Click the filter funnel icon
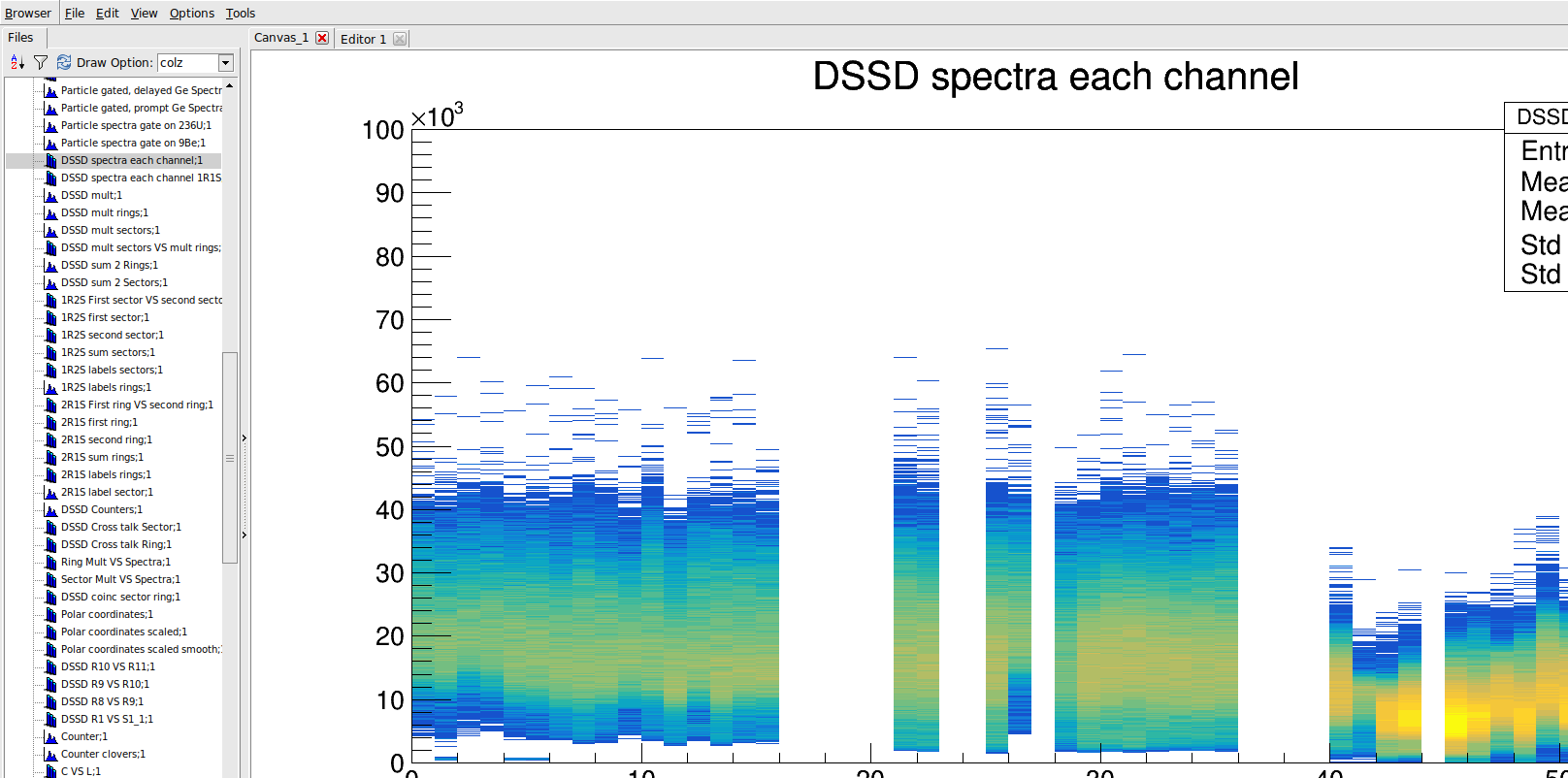Screen dimensions: 1568x778 click(41, 63)
